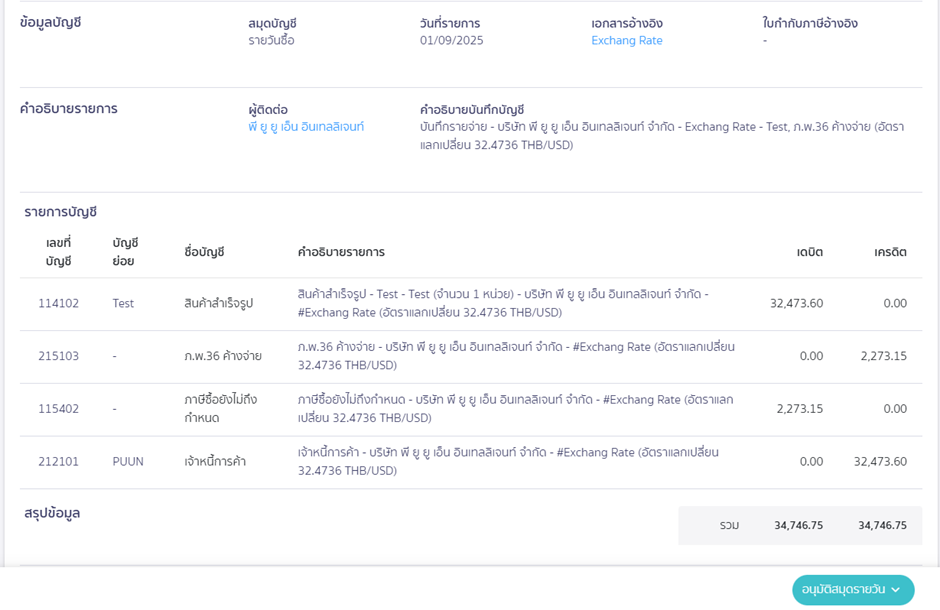Image resolution: width=940 pixels, height=610 pixels.
Task: Click the ข้อมูลบัญชี section header
Action: [x=51, y=23]
